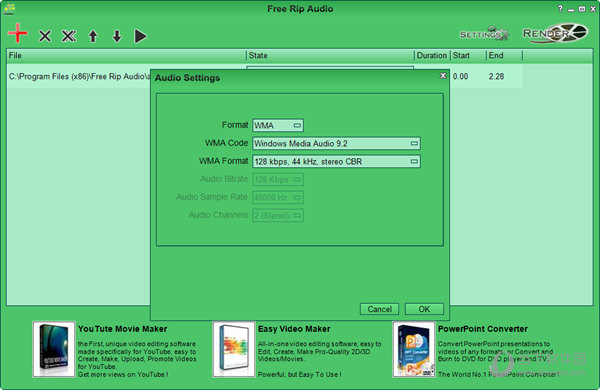600x390 pixels.
Task: Click the app logo in title bar
Action: [10, 8]
